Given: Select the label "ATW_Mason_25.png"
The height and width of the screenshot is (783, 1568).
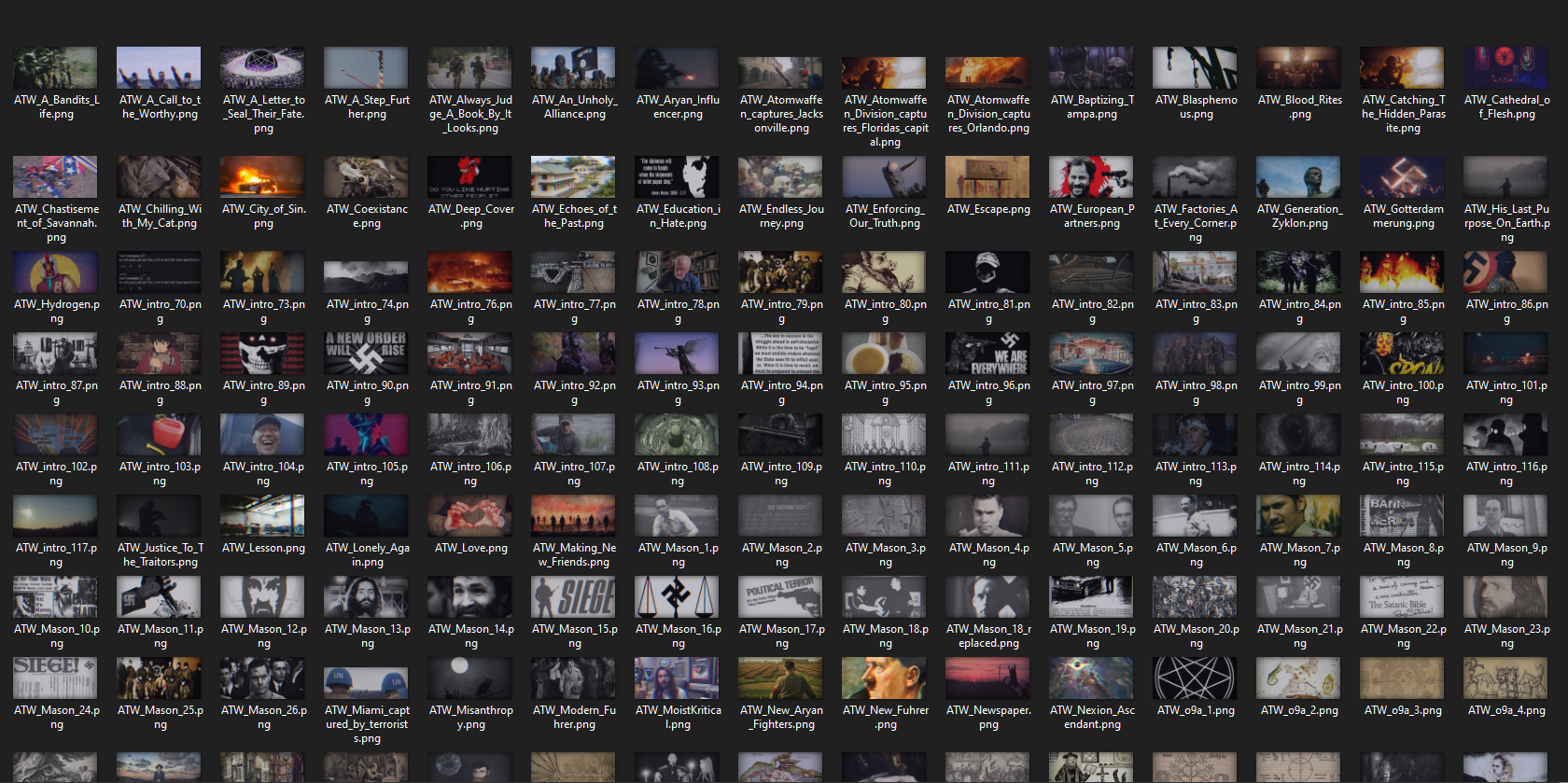Looking at the screenshot, I should point(160,718).
